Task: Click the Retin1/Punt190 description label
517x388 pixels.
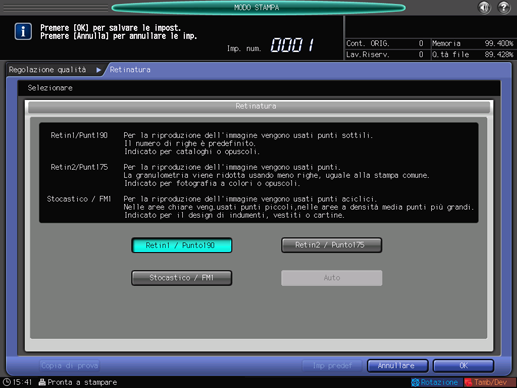Action: coord(79,135)
